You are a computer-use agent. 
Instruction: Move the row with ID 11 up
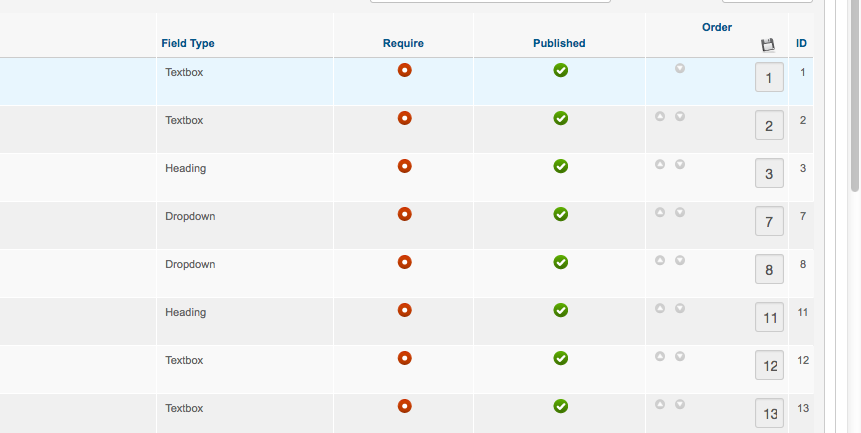point(660,309)
